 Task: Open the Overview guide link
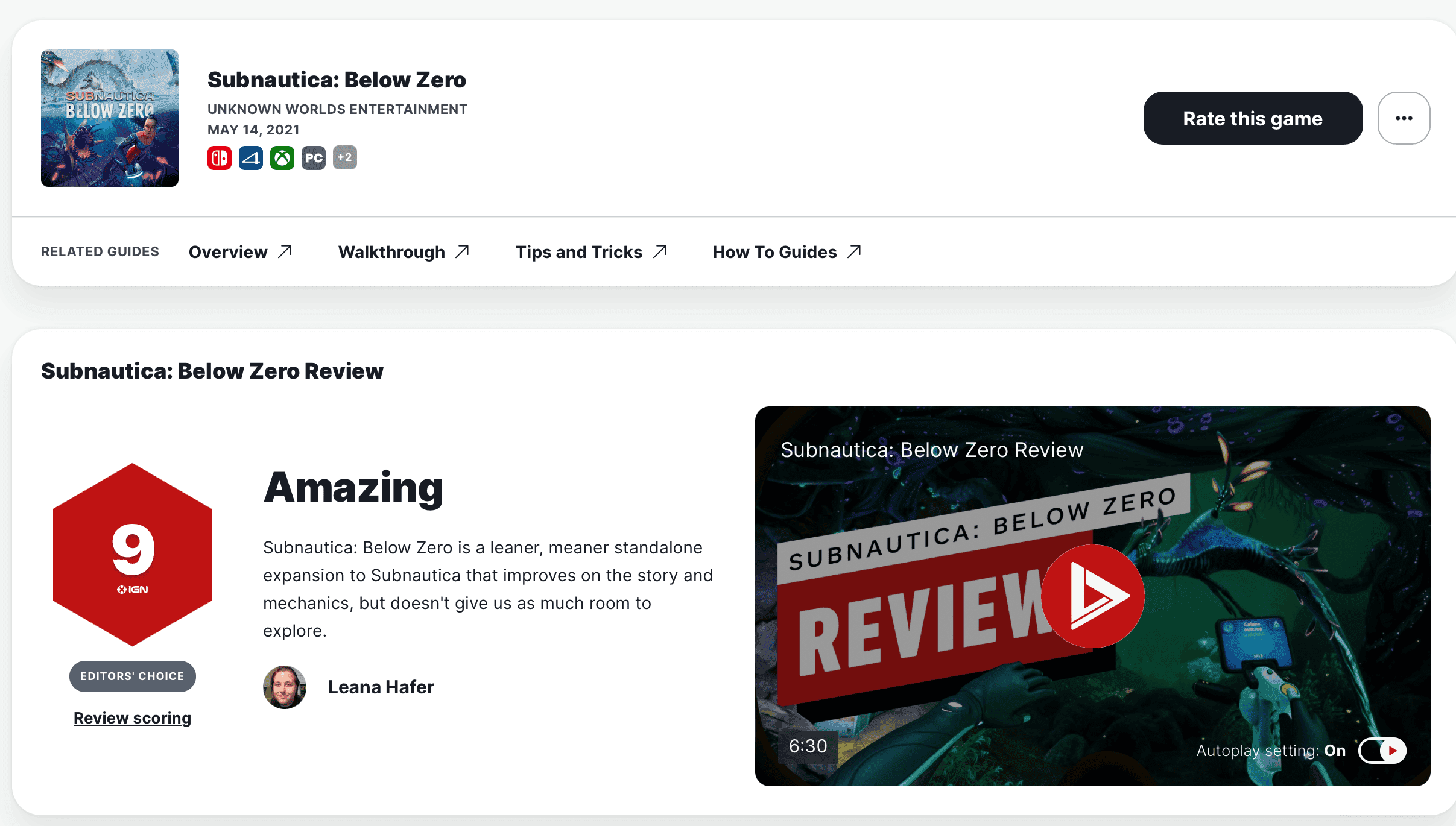241,252
